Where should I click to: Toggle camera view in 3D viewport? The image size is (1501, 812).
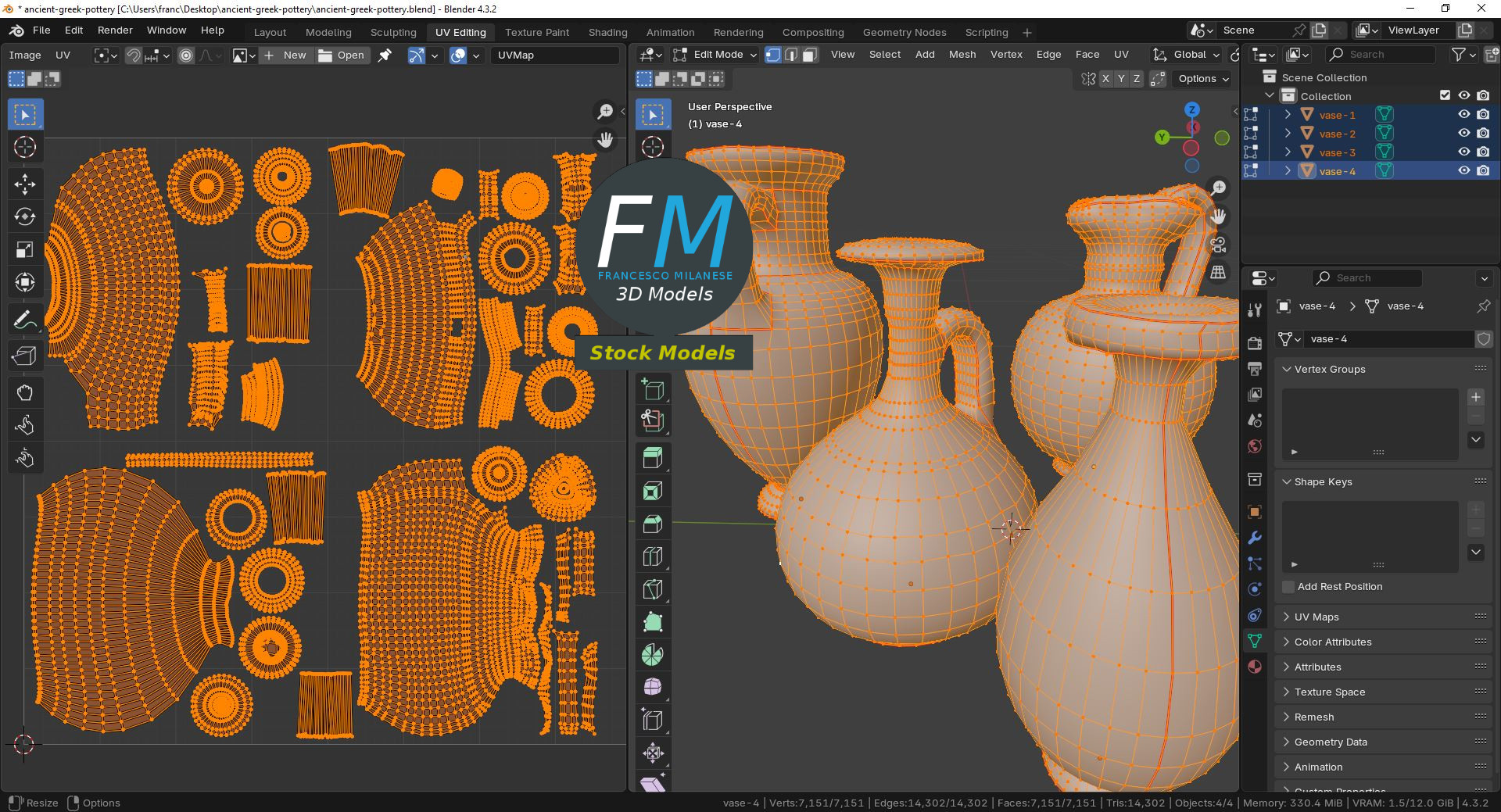coord(1218,245)
